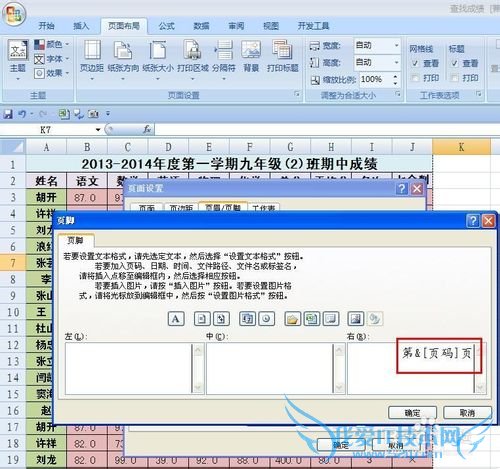Click the right section footer box with 第&[页码]页

coord(411,368)
